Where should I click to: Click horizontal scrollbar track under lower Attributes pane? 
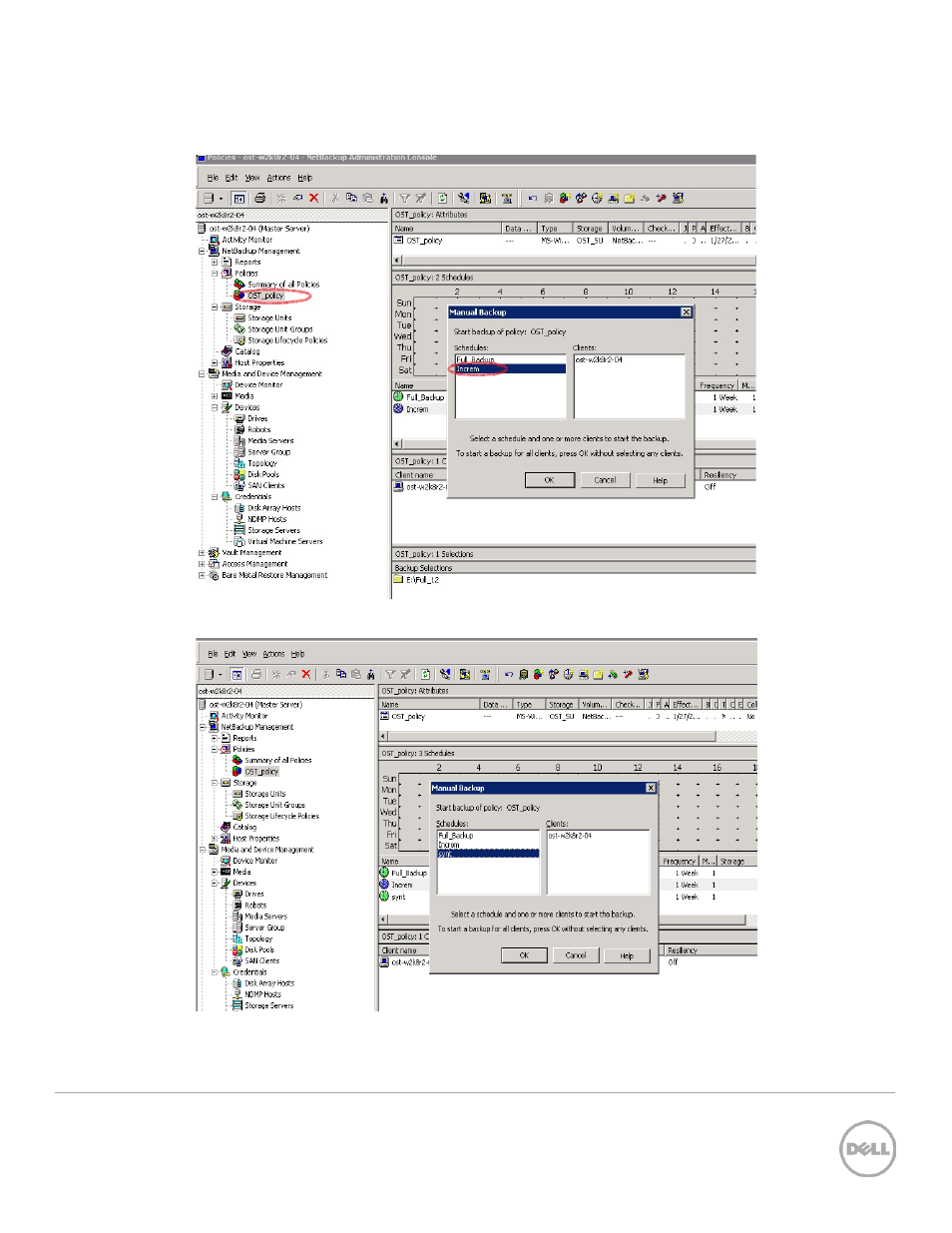pyautogui.click(x=737, y=736)
